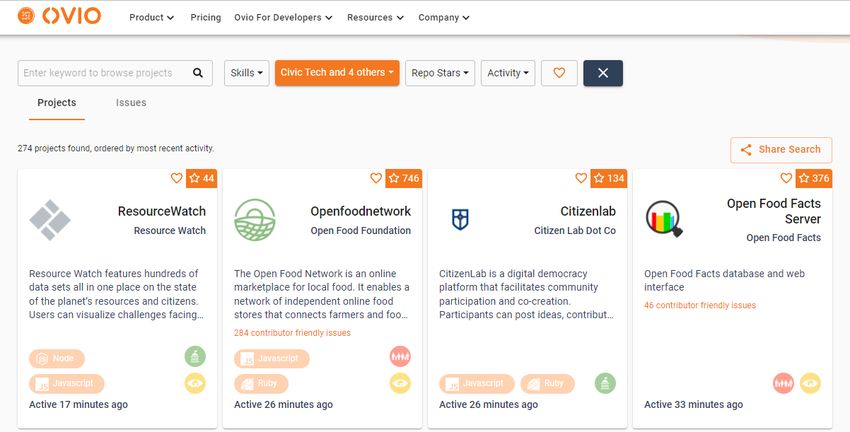This screenshot has height=432, width=850.
Task: Click ResourceWatch yellow eye category icon
Action: tap(195, 383)
